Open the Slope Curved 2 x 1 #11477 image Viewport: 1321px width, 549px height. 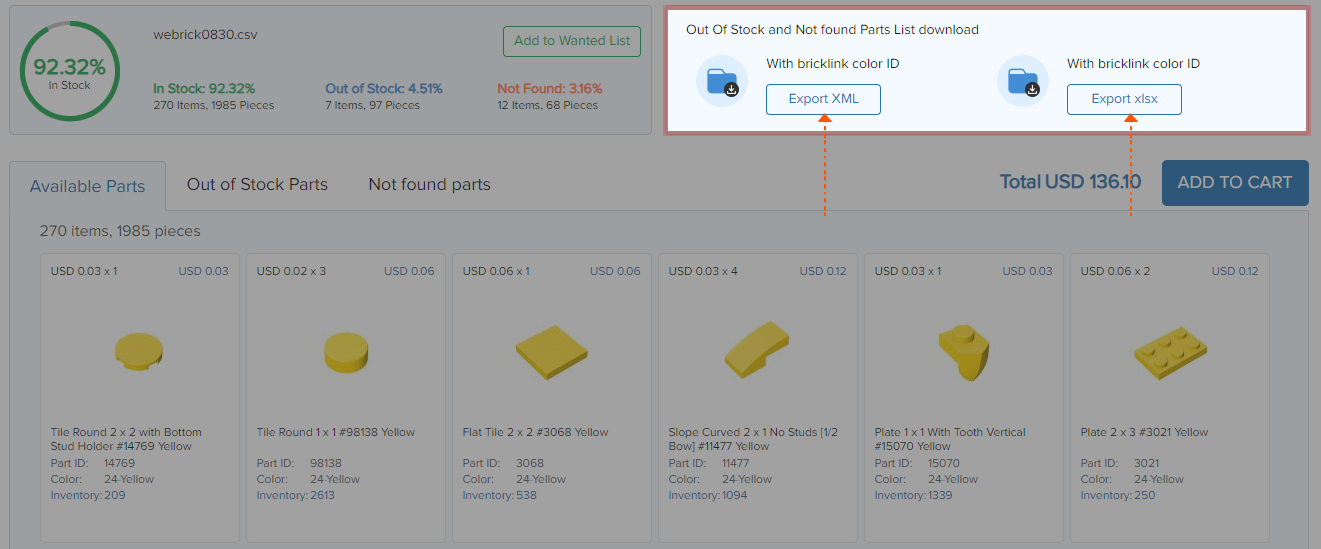(x=757, y=350)
